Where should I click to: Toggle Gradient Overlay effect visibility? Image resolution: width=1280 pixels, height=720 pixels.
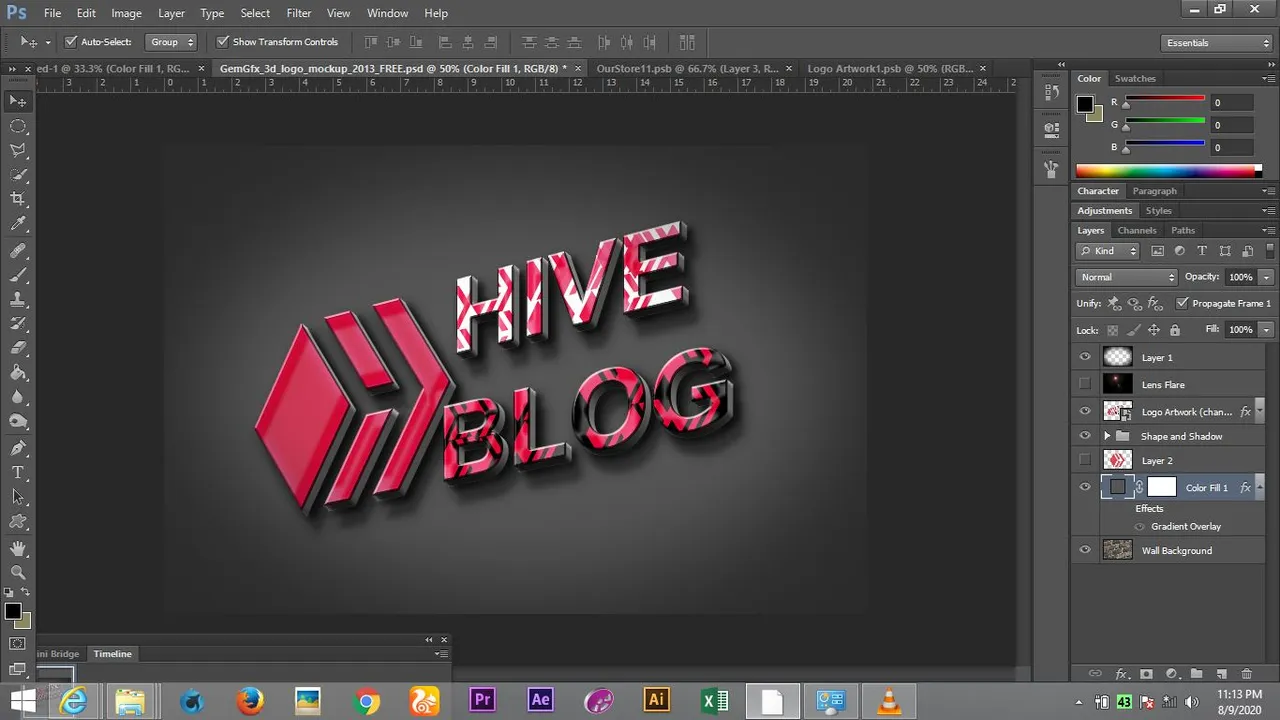click(x=1140, y=526)
